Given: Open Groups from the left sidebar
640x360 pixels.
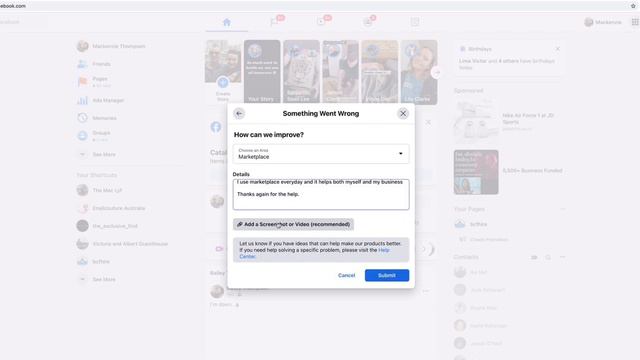Looking at the screenshot, I should 94,136.
